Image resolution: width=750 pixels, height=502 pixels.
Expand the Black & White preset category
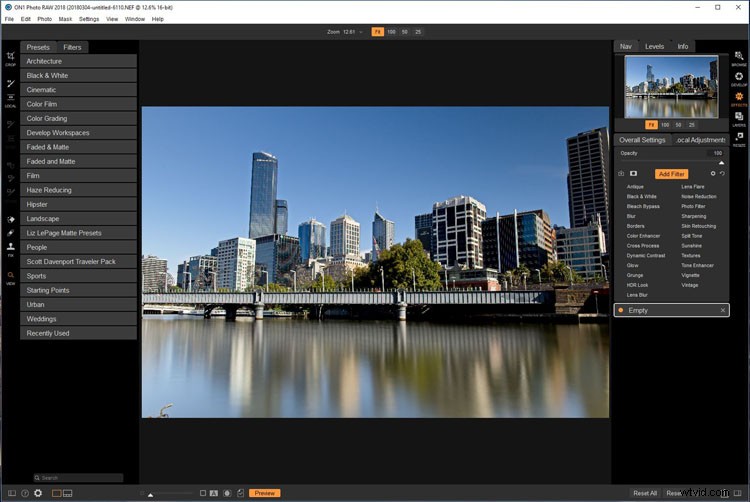coord(78,76)
